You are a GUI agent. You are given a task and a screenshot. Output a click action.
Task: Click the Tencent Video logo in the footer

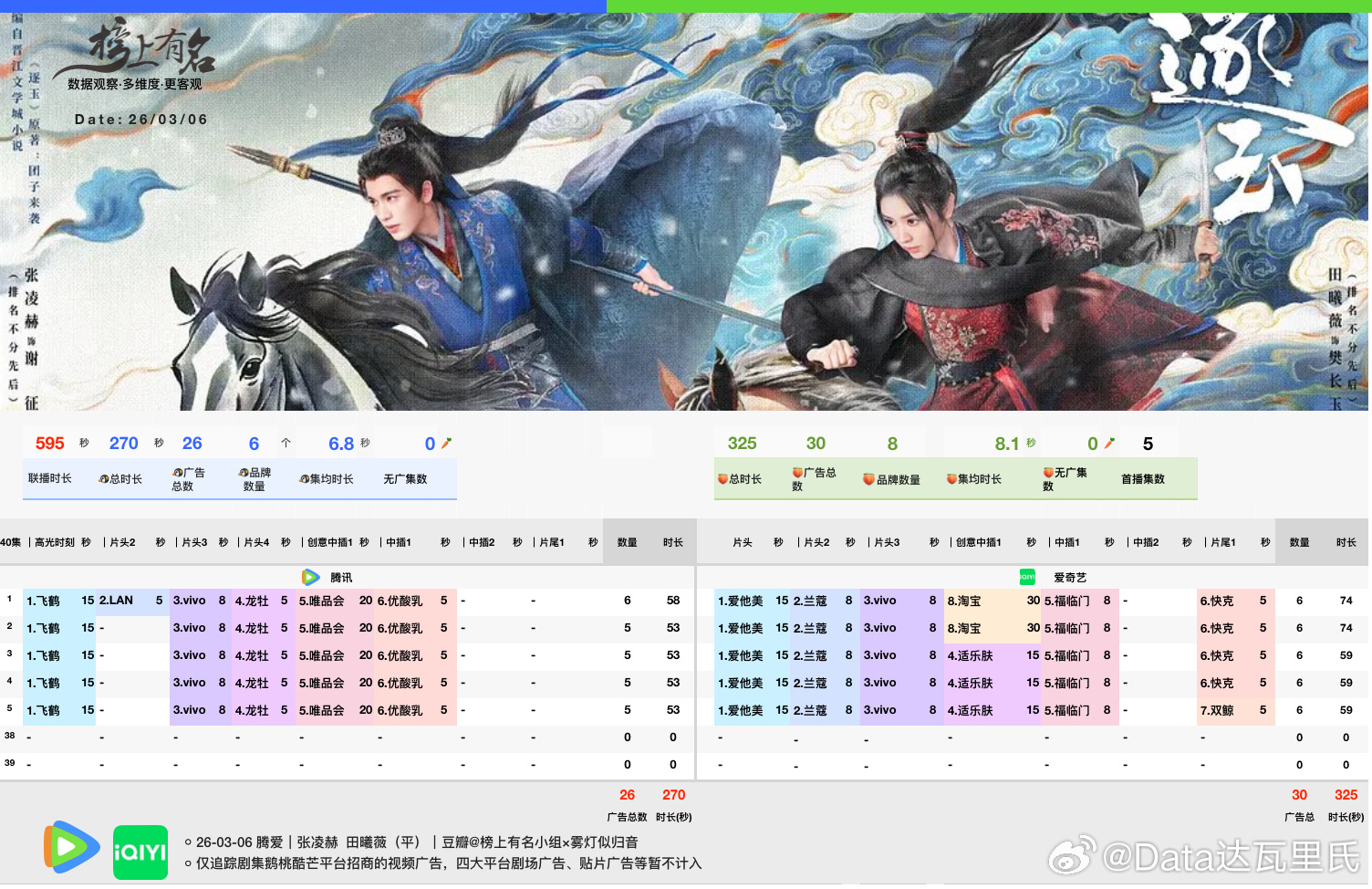click(72, 847)
